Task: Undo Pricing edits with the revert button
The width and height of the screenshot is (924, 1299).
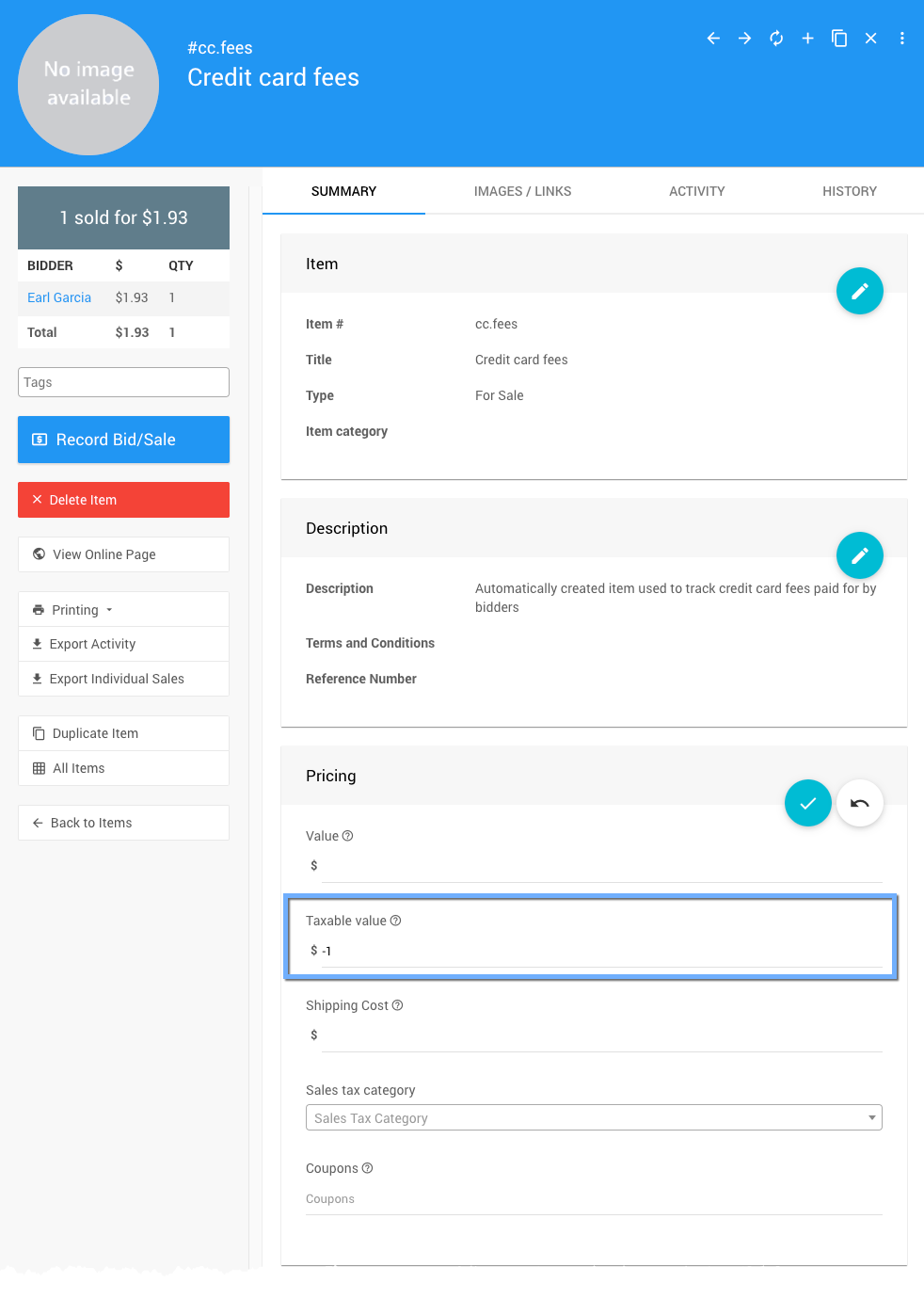Action: point(859,804)
